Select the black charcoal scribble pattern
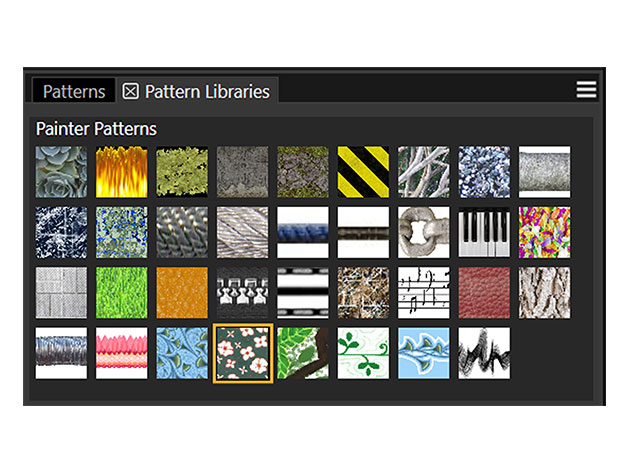Viewport: 630px width, 473px height. coord(484,353)
